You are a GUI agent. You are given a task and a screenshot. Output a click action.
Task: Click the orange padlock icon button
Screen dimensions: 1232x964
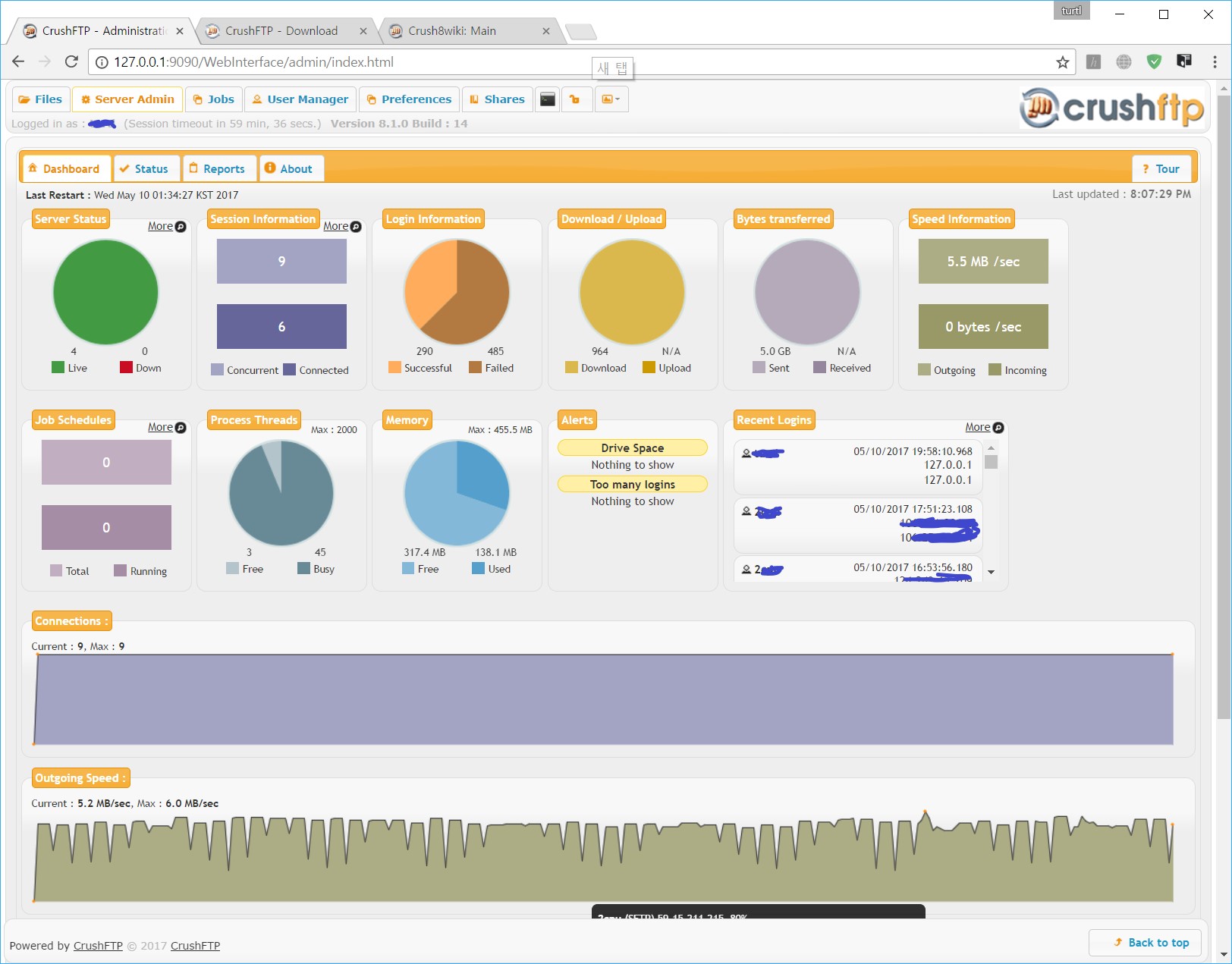pyautogui.click(x=575, y=99)
